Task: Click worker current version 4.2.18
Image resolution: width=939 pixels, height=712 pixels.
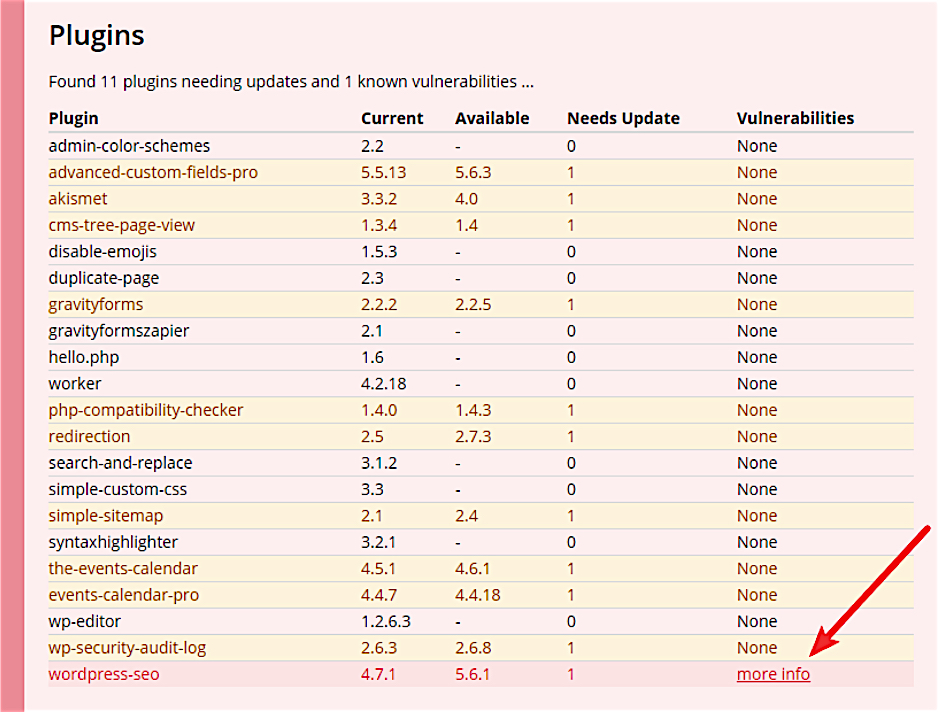Action: coord(384,384)
